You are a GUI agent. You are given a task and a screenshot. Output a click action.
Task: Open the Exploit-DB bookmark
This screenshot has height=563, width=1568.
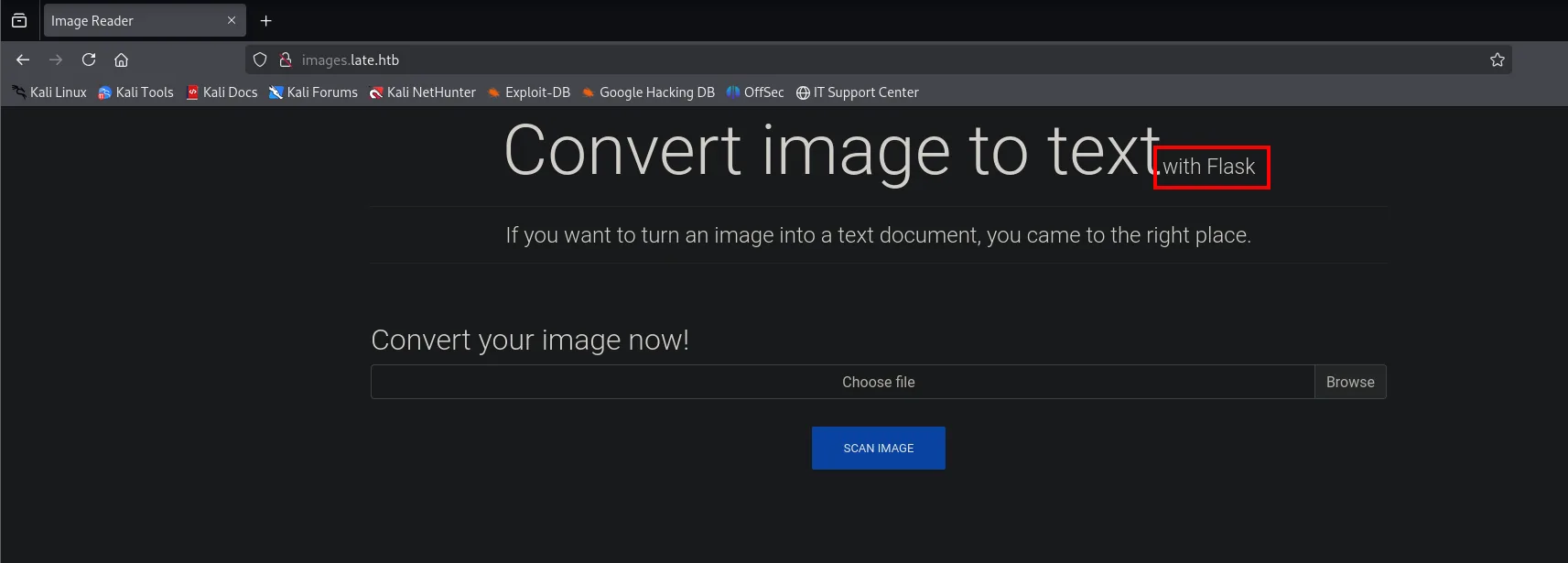pos(529,92)
